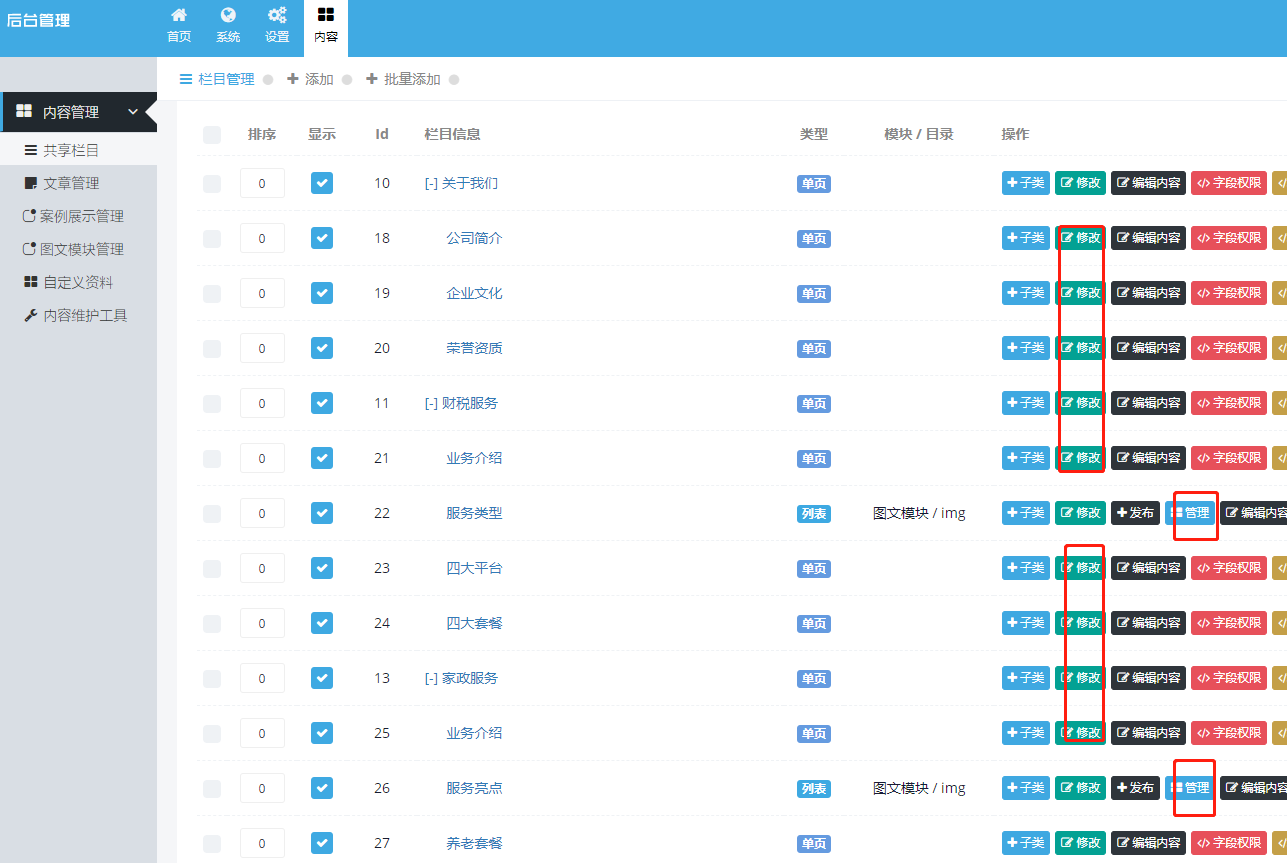Select the row checkbox for 养老套餐

212,843
